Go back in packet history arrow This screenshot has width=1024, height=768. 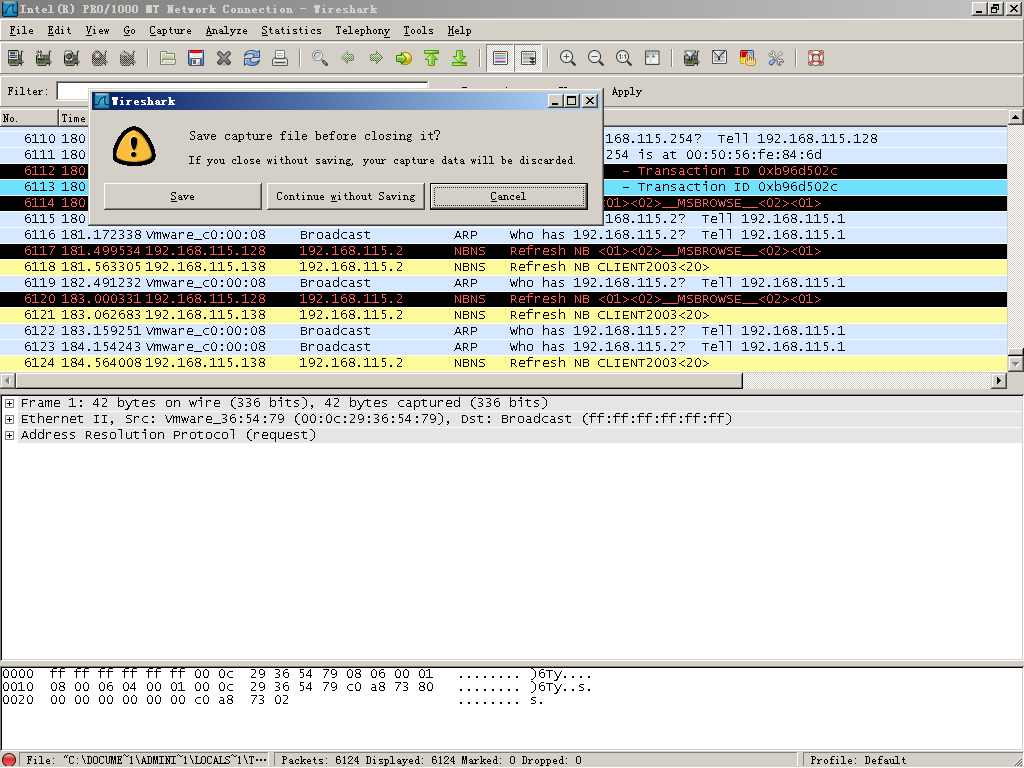(348, 58)
